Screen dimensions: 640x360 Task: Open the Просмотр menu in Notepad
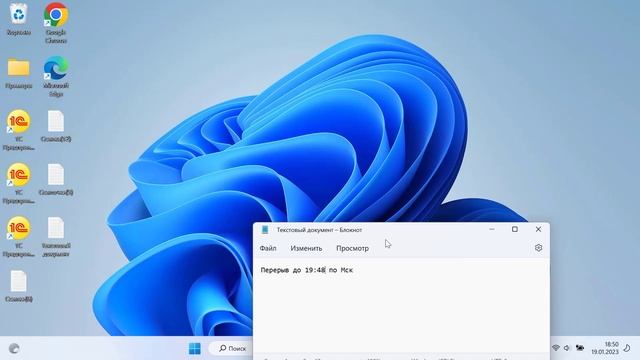click(352, 248)
